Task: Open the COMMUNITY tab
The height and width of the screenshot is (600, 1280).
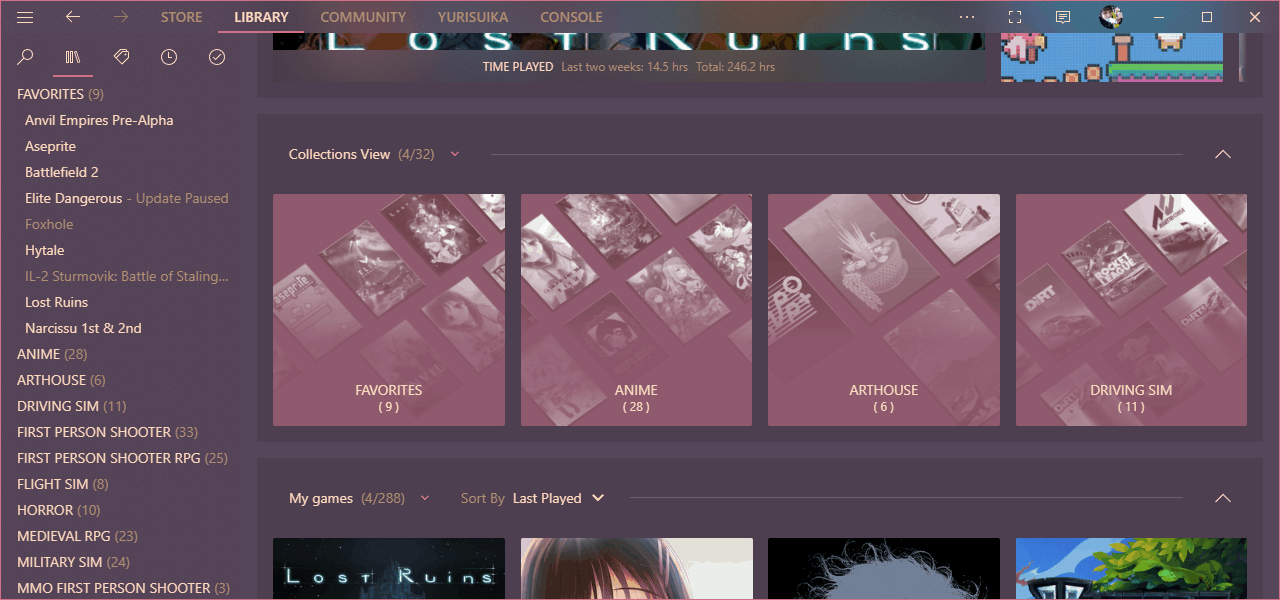Action: click(x=363, y=17)
